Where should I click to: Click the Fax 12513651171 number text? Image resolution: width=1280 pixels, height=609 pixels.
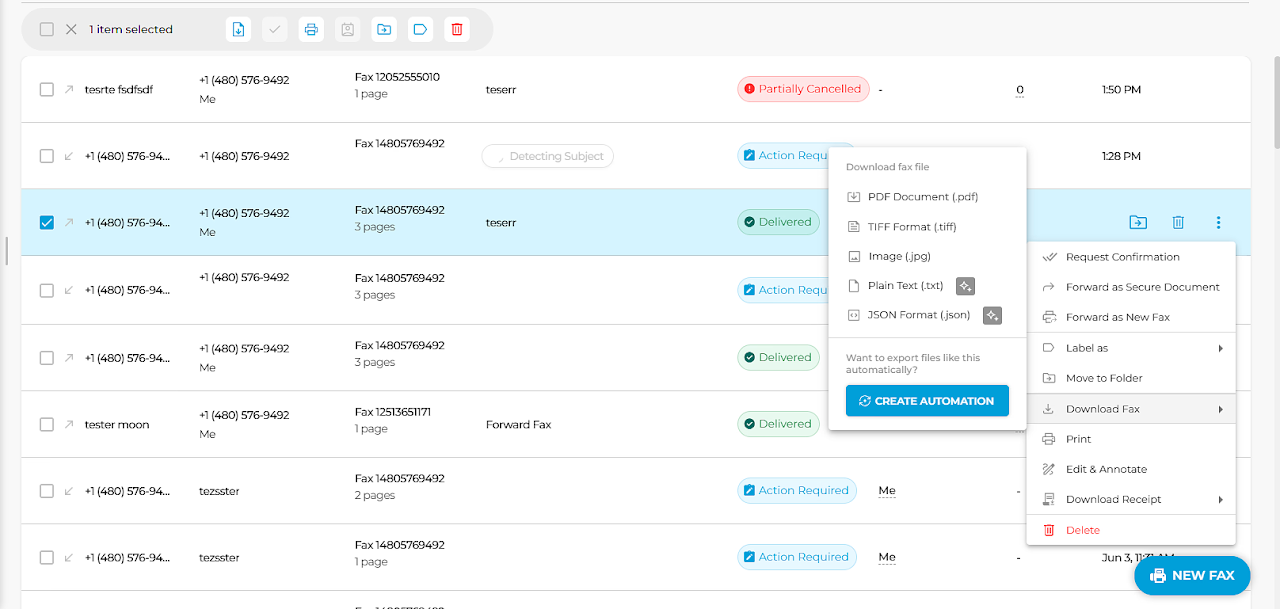[x=393, y=412]
